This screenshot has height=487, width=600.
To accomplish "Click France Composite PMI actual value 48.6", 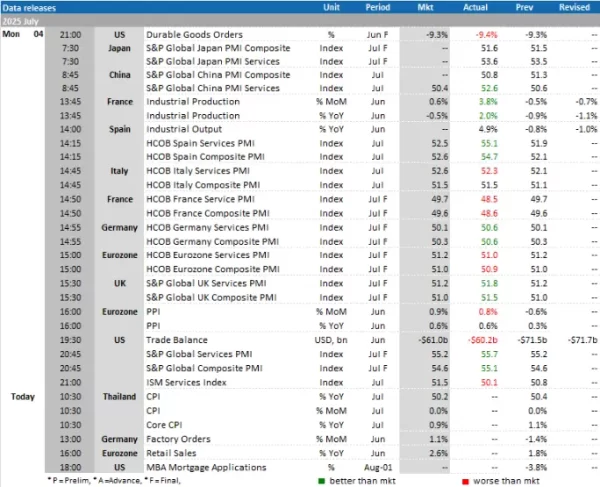I will pyautogui.click(x=489, y=213).
